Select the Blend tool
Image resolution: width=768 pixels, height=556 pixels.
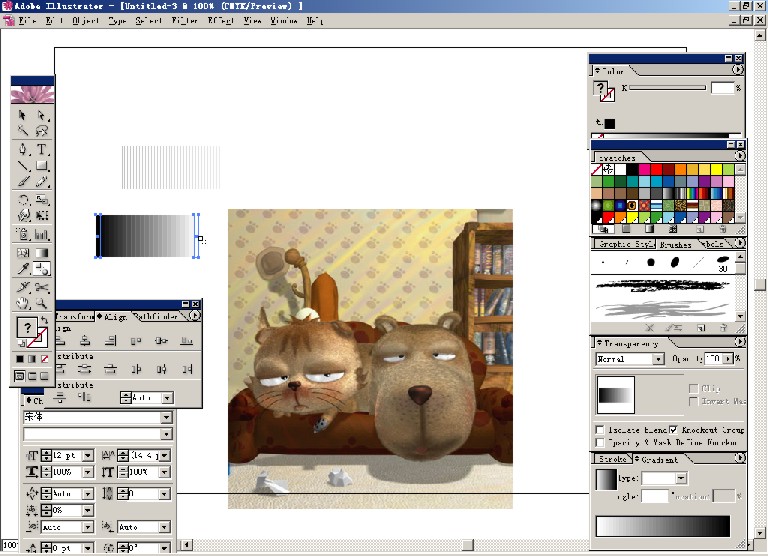(x=42, y=268)
